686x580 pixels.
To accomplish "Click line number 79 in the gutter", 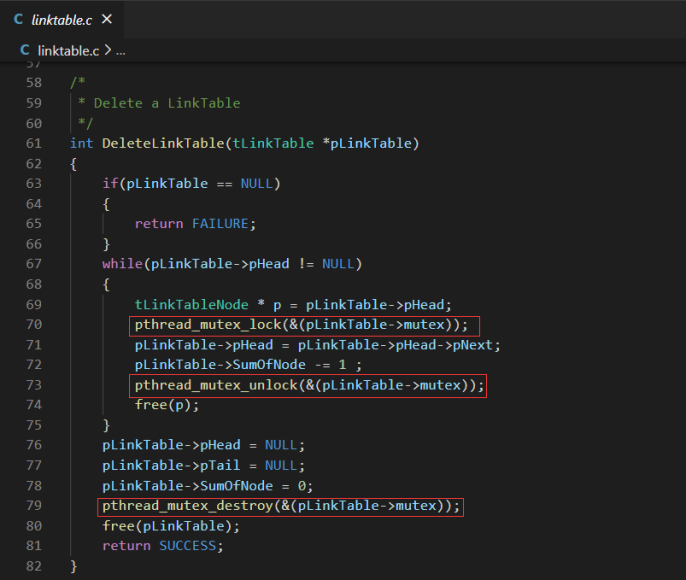I will pyautogui.click(x=34, y=506).
